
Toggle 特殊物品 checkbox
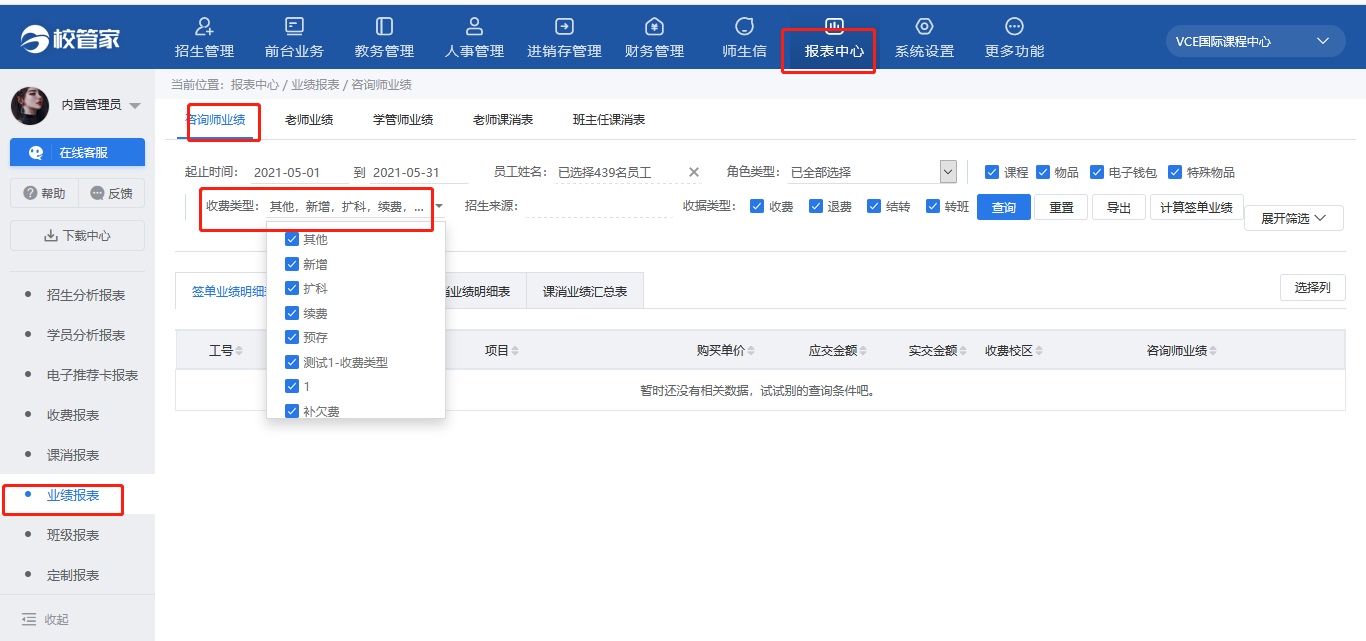(1175, 172)
